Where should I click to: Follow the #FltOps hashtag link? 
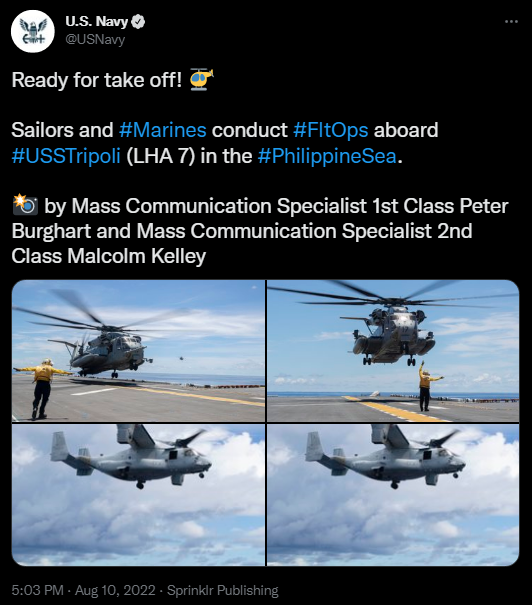pos(331,130)
